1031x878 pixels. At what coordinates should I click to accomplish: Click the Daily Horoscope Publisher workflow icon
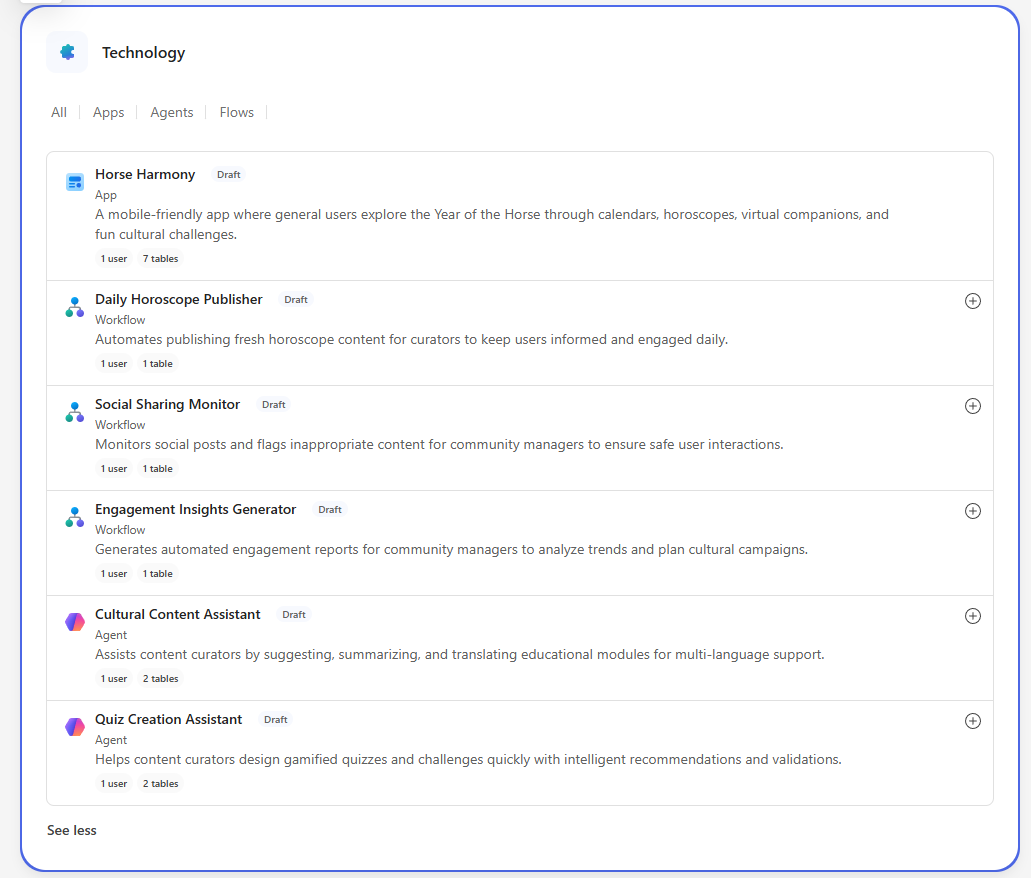(75, 307)
